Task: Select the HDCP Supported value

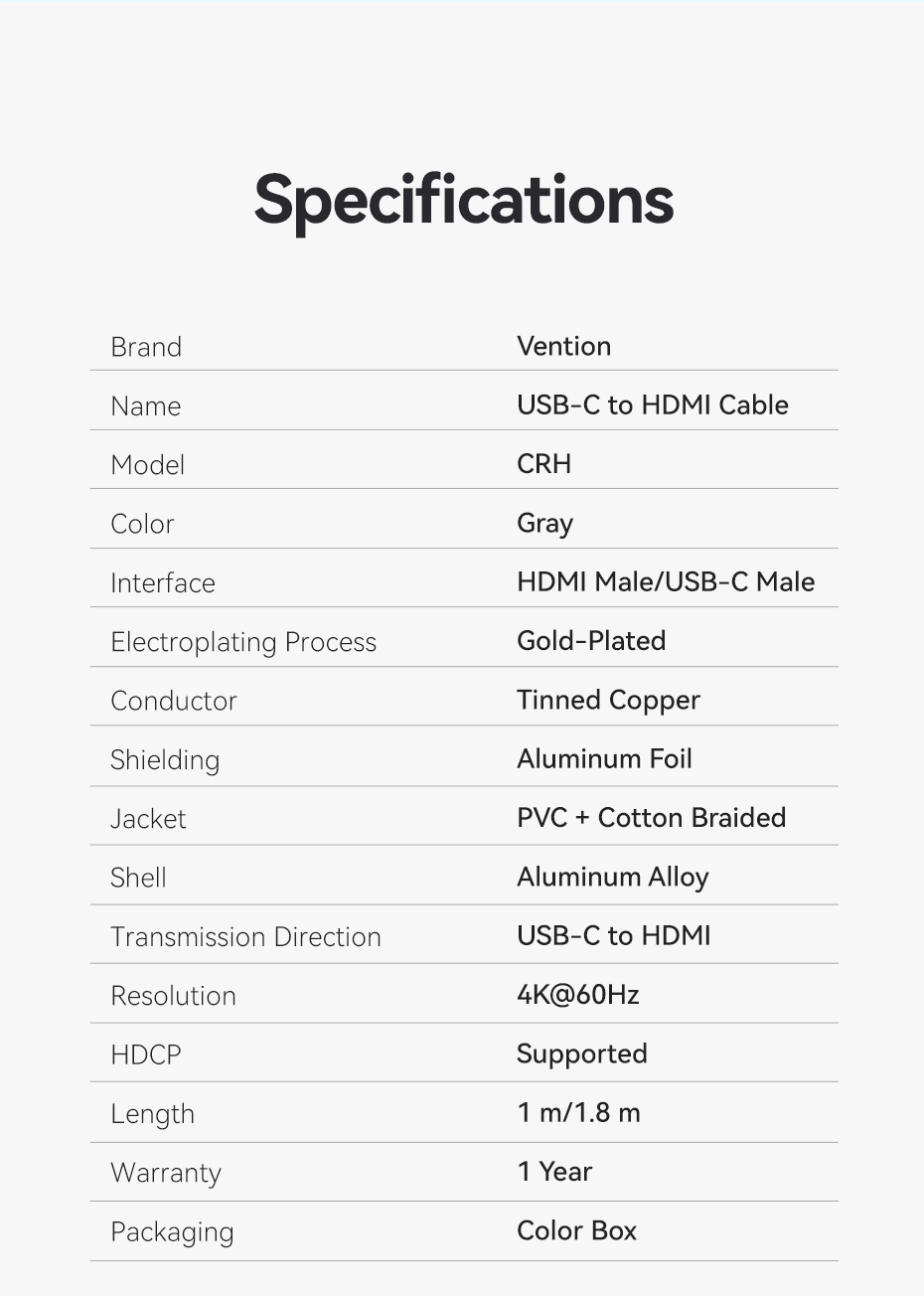Action: coord(581,1054)
